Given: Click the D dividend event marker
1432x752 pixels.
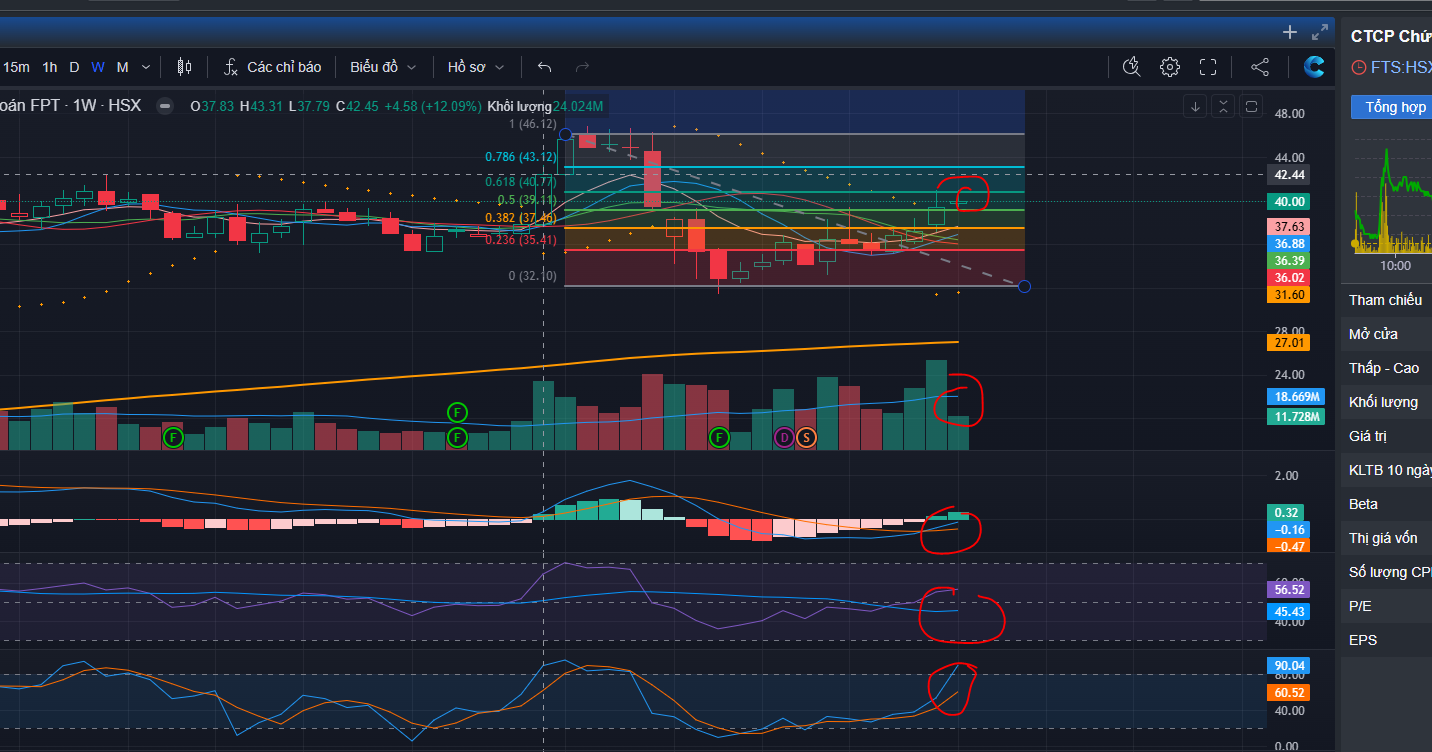Looking at the screenshot, I should point(784,437).
